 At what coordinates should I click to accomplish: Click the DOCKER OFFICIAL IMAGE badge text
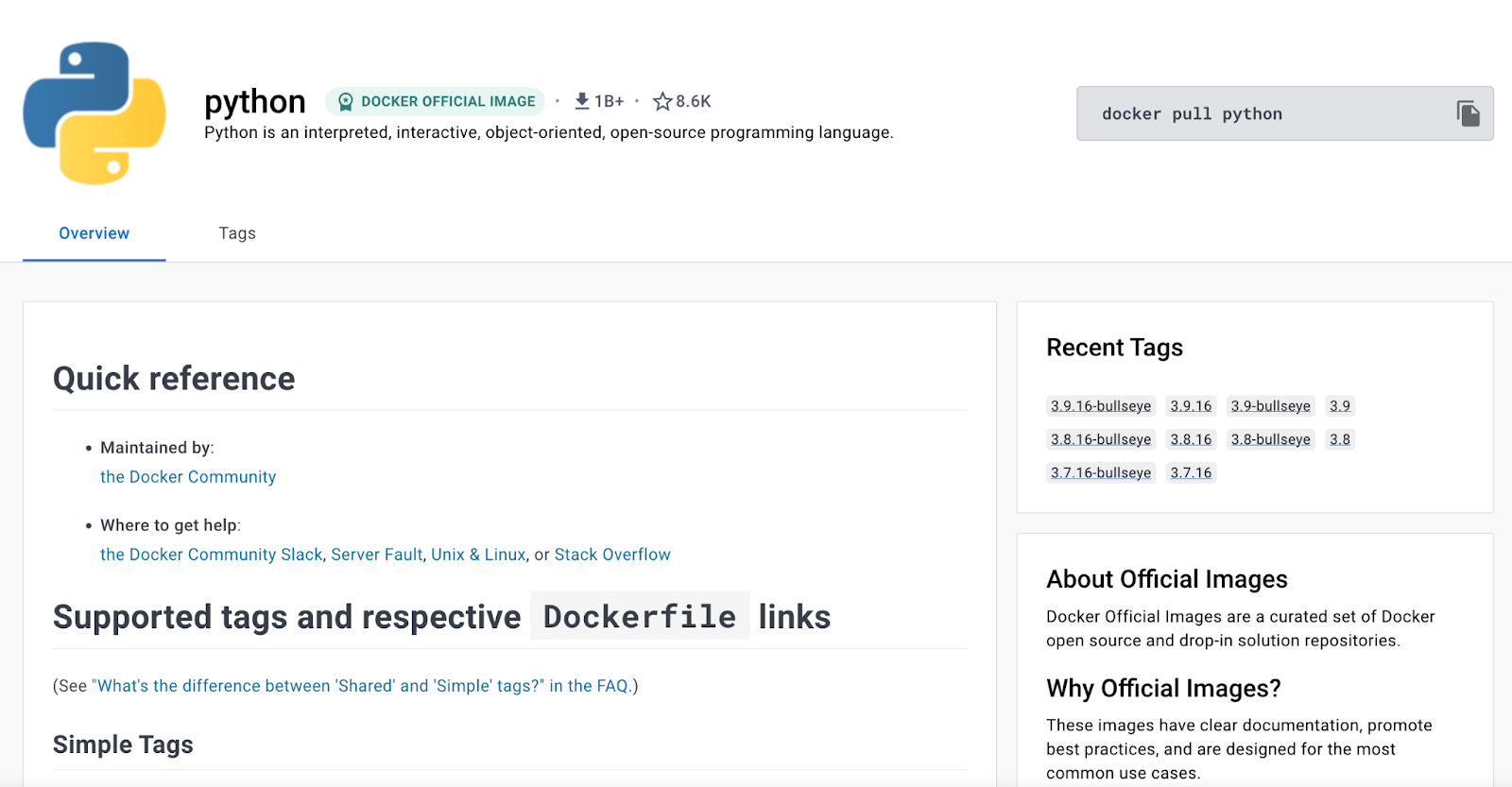(x=448, y=101)
